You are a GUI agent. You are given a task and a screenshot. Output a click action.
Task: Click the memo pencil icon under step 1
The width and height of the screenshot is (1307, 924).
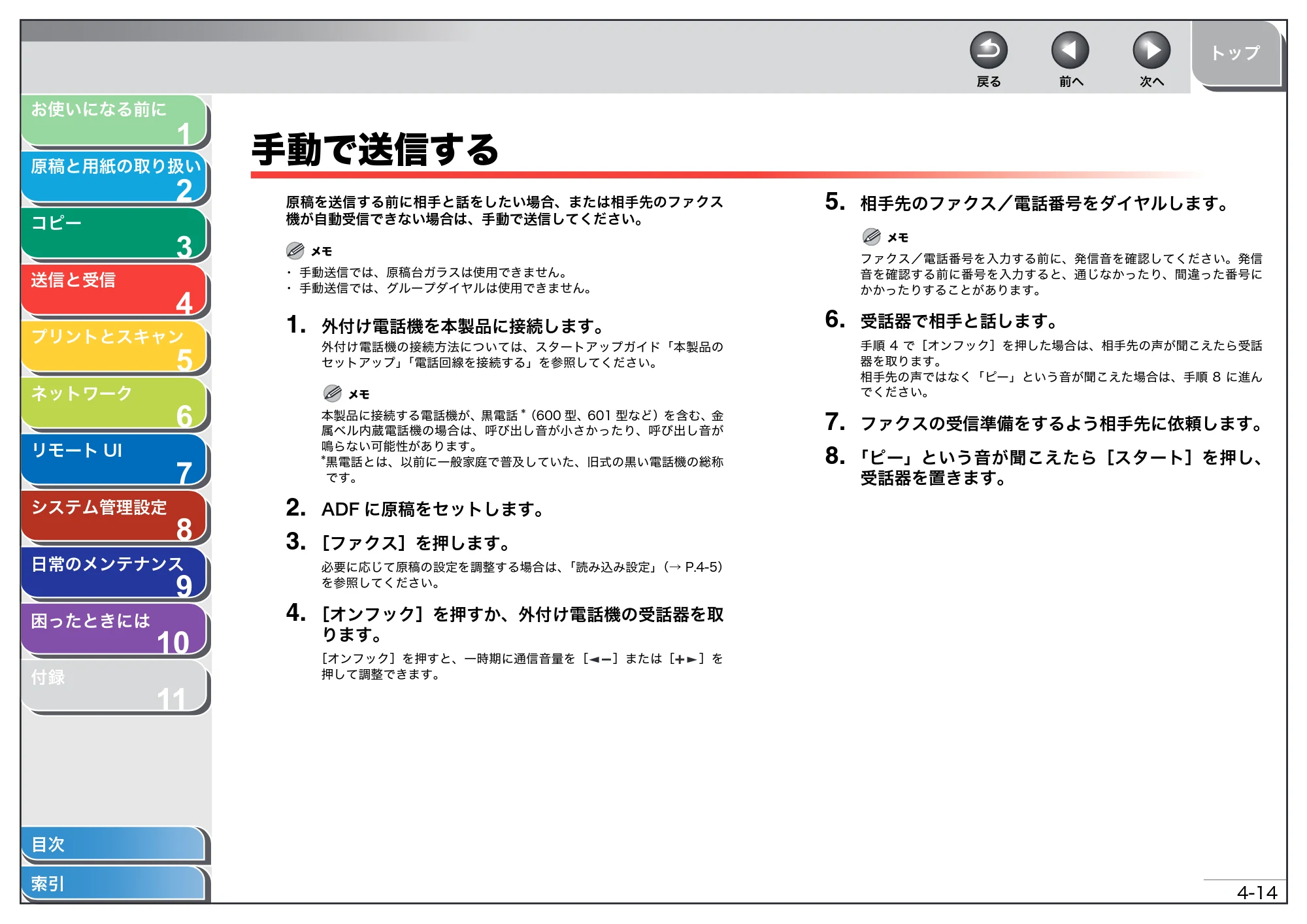(x=333, y=393)
